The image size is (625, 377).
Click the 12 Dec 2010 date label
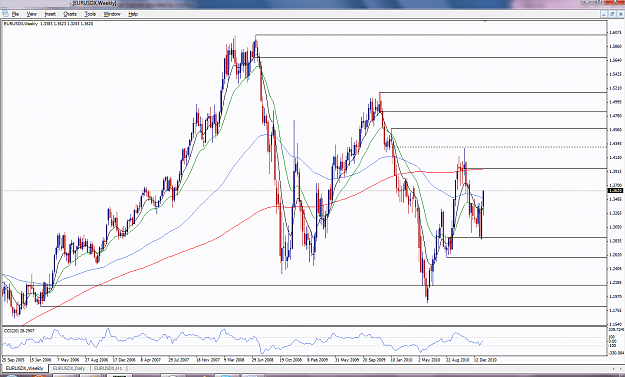[485, 359]
